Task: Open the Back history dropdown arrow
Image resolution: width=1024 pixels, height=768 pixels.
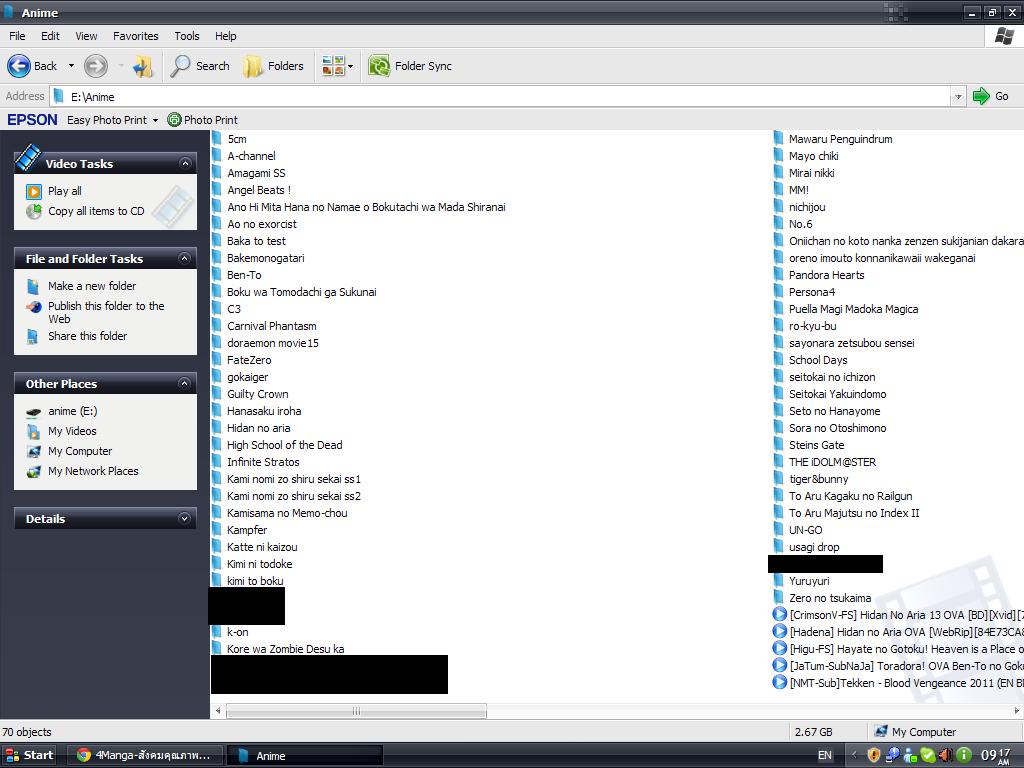Action: (x=71, y=66)
